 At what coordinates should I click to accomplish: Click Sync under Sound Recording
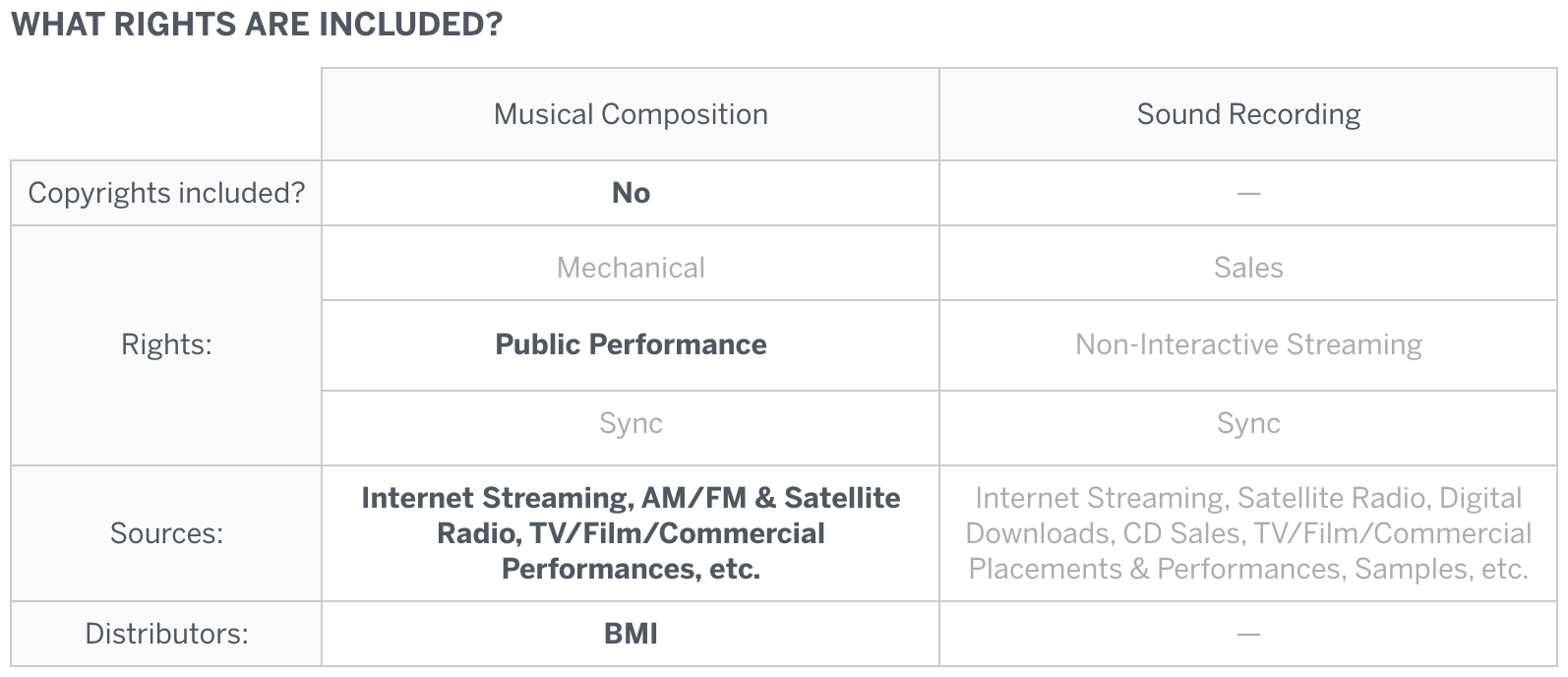pos(1248,423)
